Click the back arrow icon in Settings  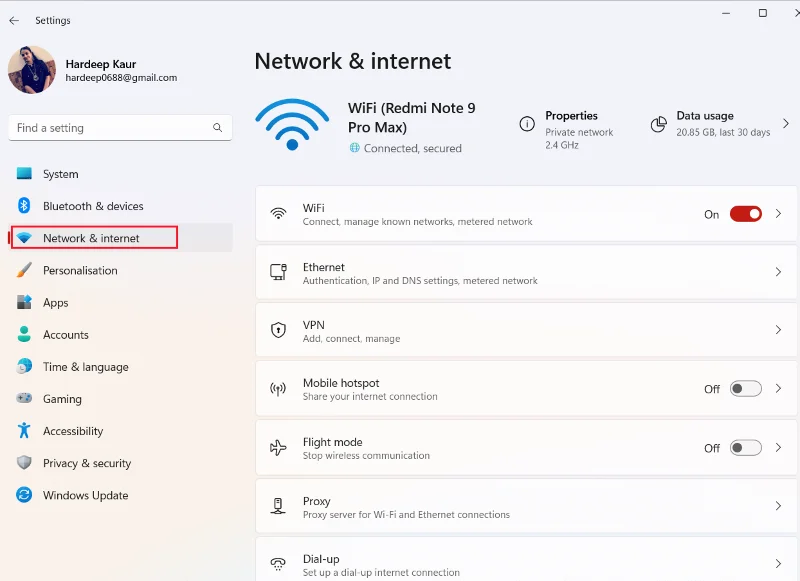point(14,20)
